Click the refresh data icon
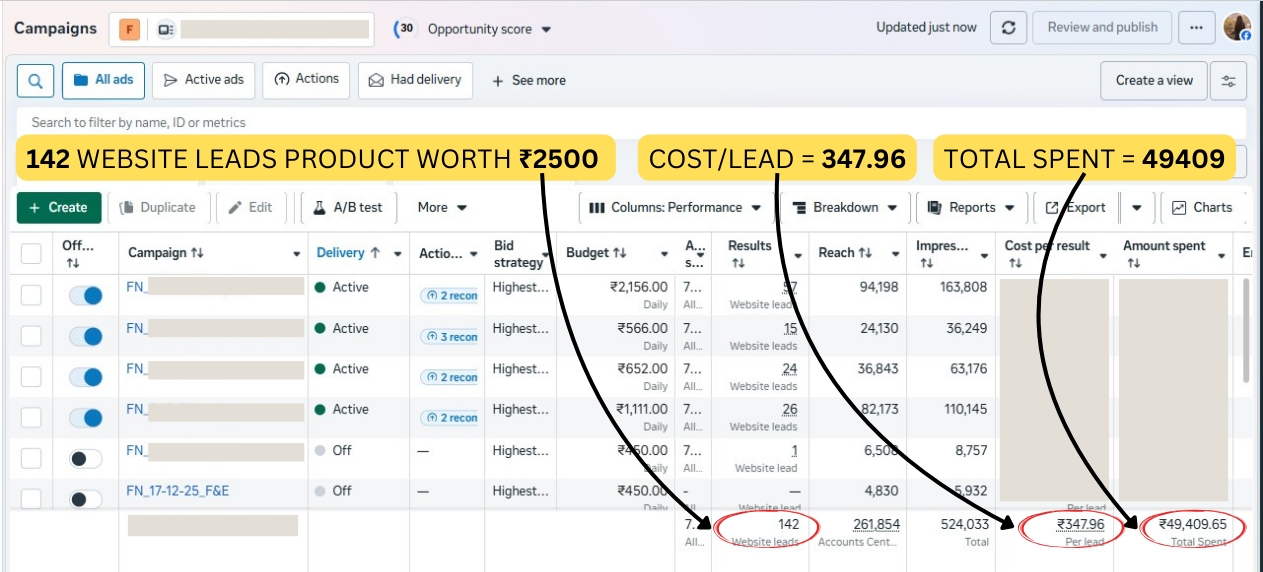 tap(1008, 28)
